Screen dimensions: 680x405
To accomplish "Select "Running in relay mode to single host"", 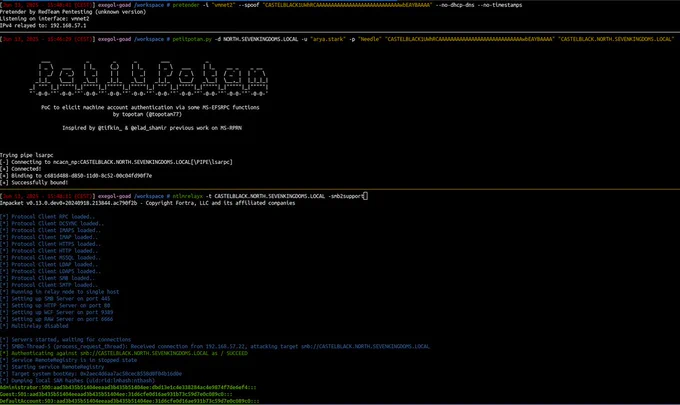I will pos(59,292).
